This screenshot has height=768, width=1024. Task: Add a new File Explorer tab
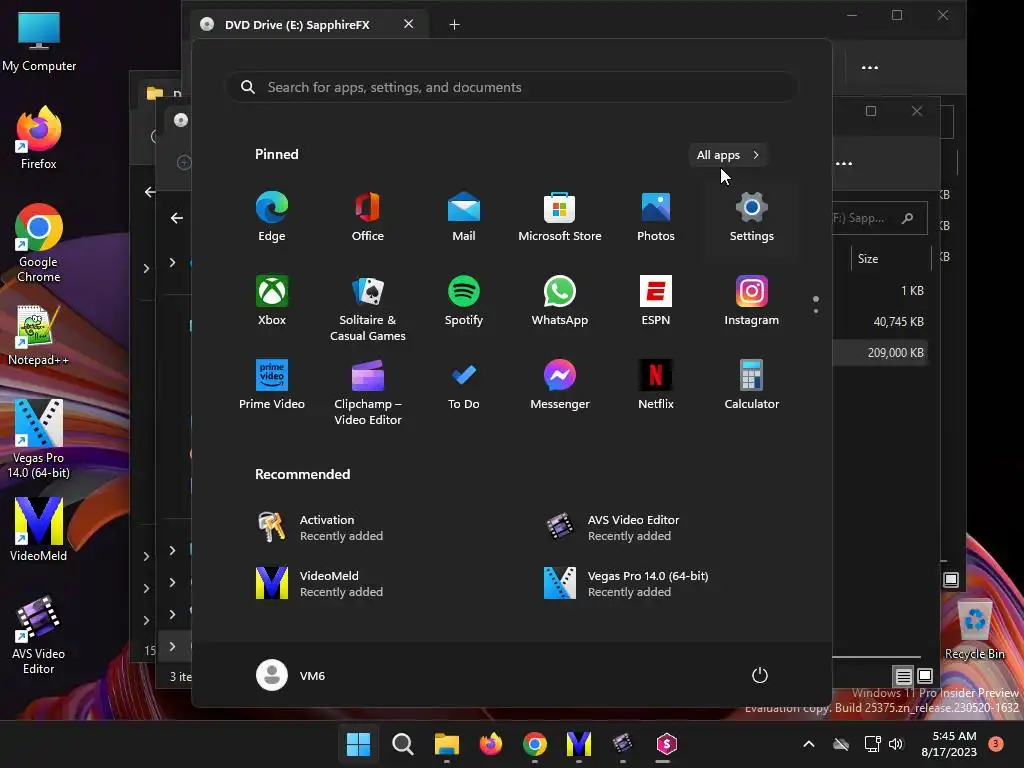[455, 25]
